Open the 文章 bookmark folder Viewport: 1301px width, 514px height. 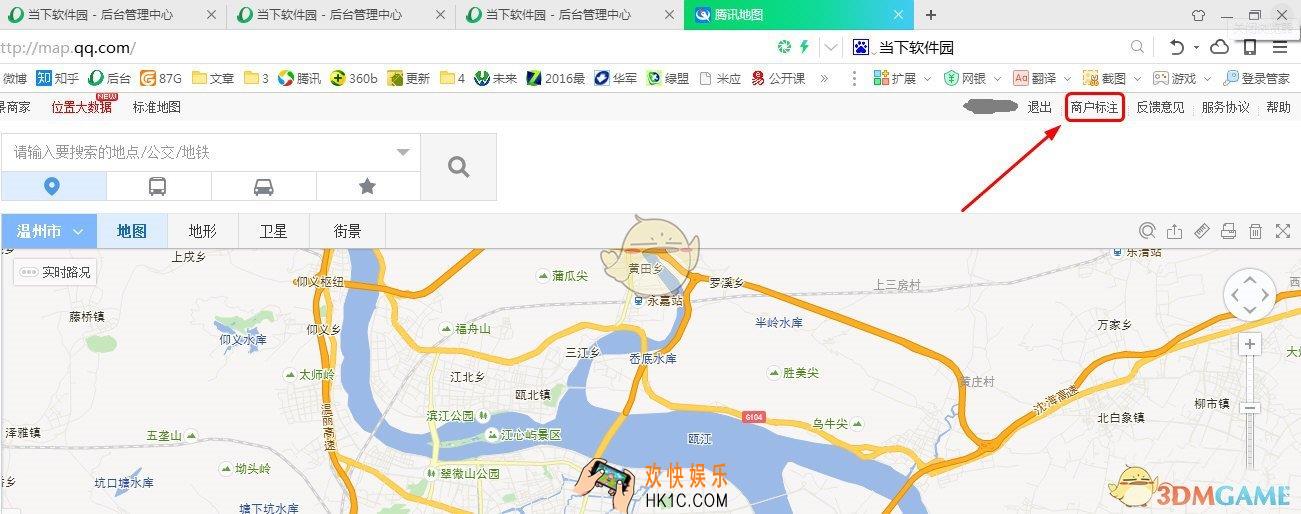coord(213,78)
